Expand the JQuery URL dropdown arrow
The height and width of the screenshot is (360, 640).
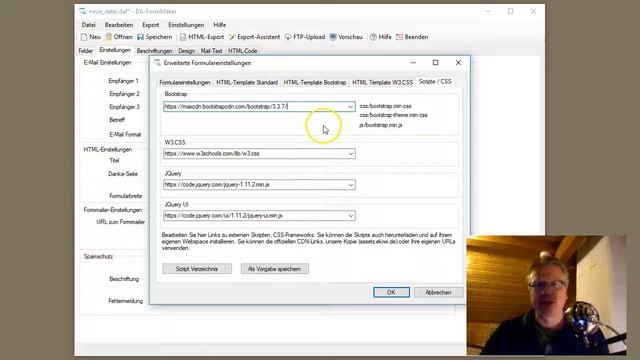tap(351, 185)
